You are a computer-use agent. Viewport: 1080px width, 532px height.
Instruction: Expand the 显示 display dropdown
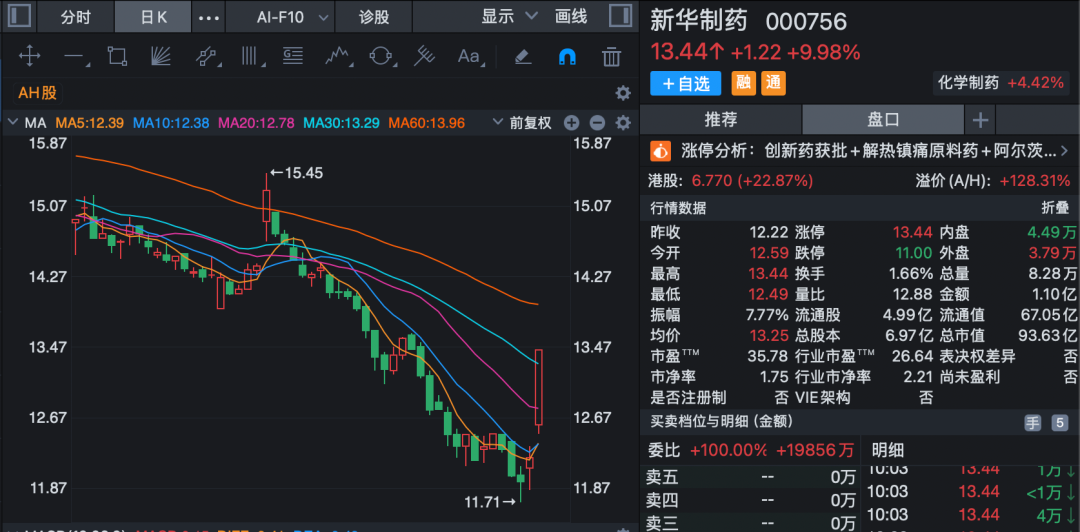tap(509, 17)
